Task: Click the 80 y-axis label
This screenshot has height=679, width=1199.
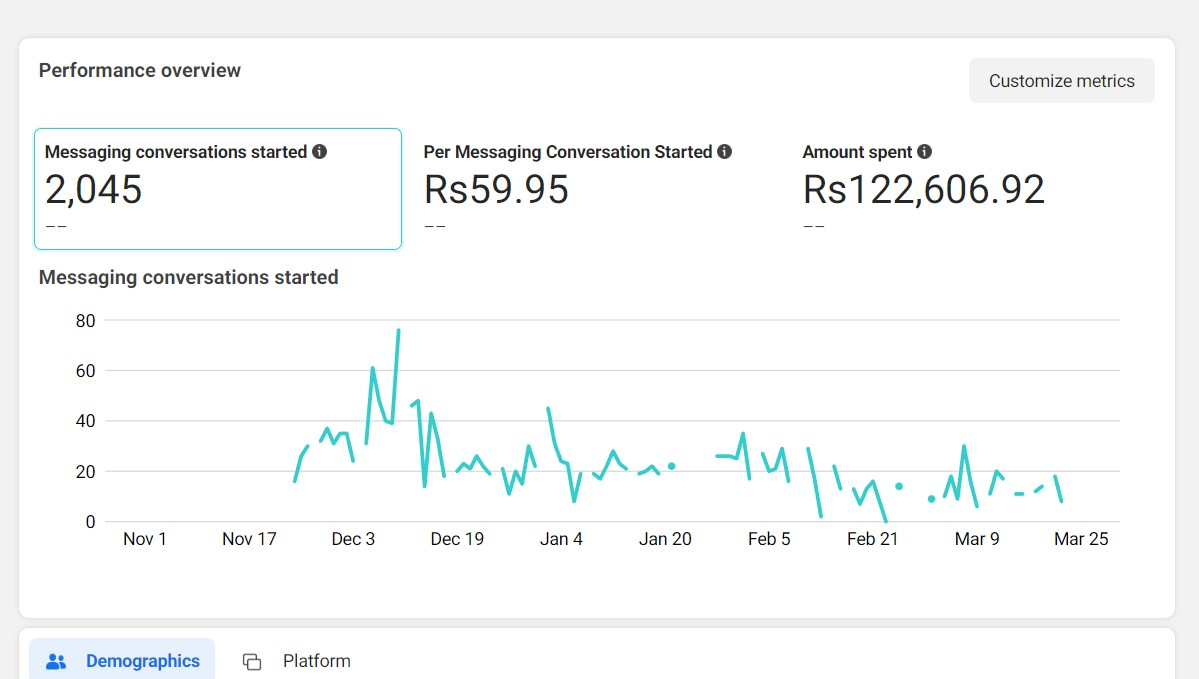Action: click(86, 321)
